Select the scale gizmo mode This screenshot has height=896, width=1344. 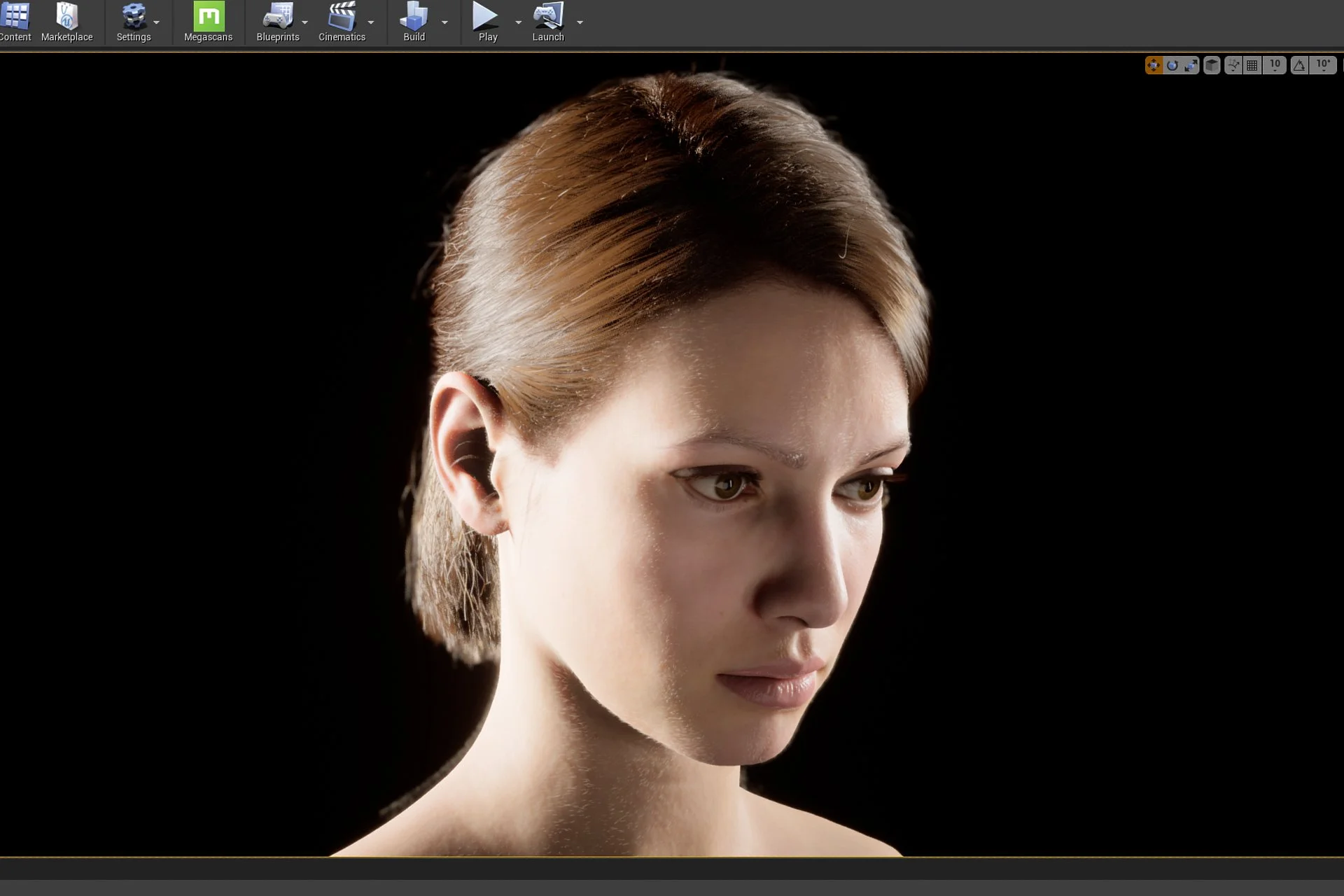click(1191, 66)
